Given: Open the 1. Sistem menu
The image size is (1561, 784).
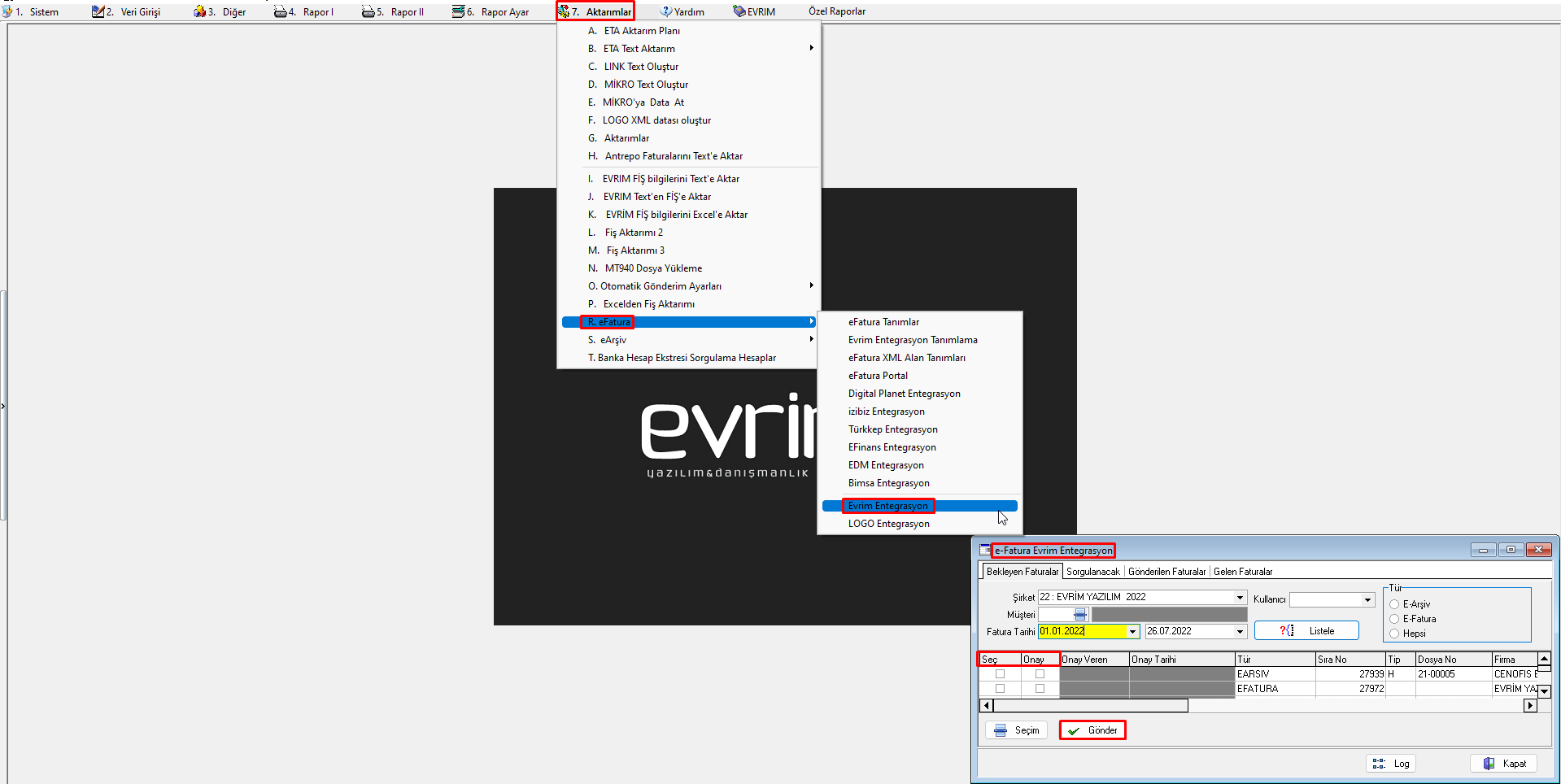Looking at the screenshot, I should tap(31, 11).
